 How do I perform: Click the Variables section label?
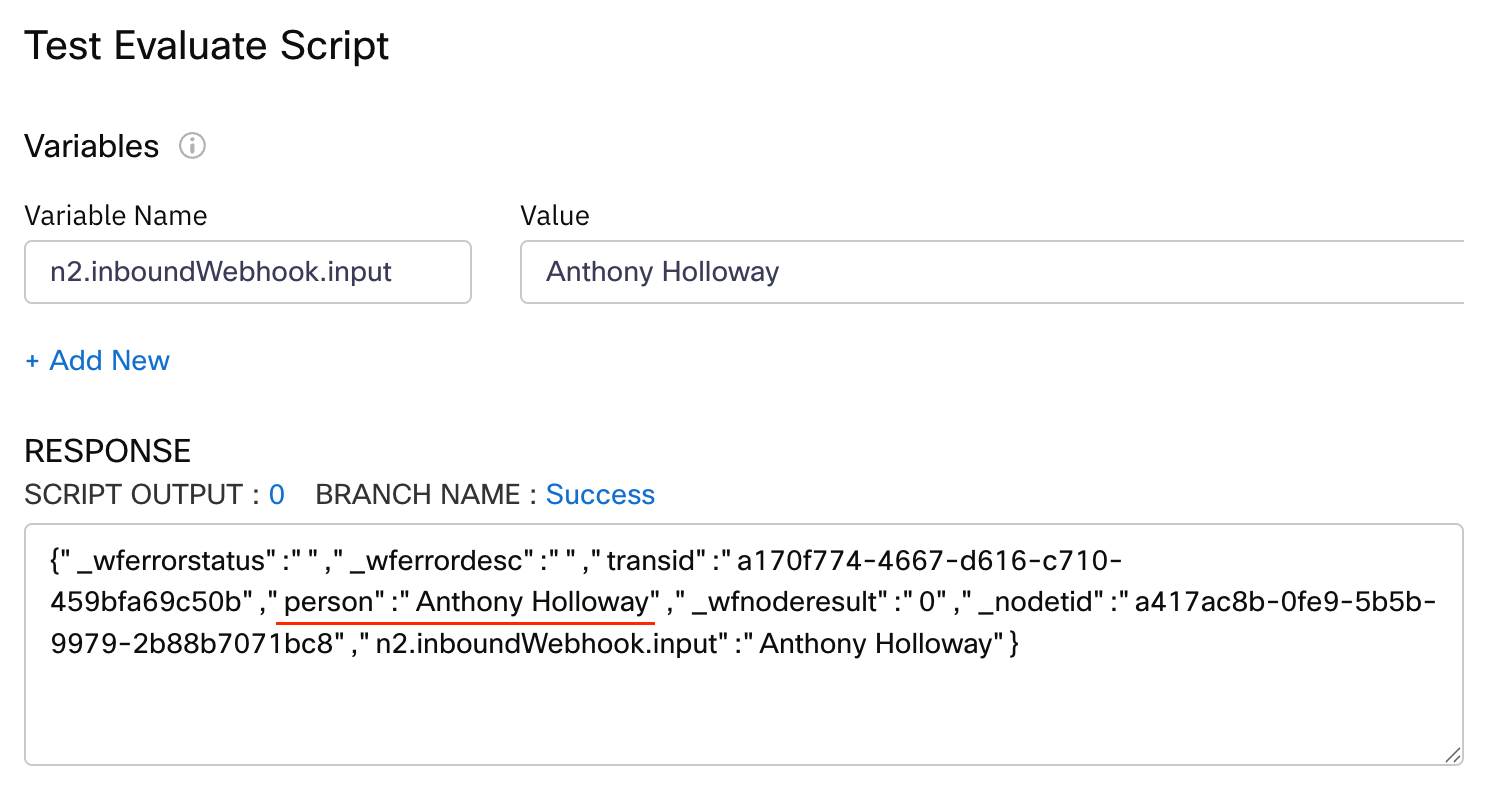click(x=91, y=147)
